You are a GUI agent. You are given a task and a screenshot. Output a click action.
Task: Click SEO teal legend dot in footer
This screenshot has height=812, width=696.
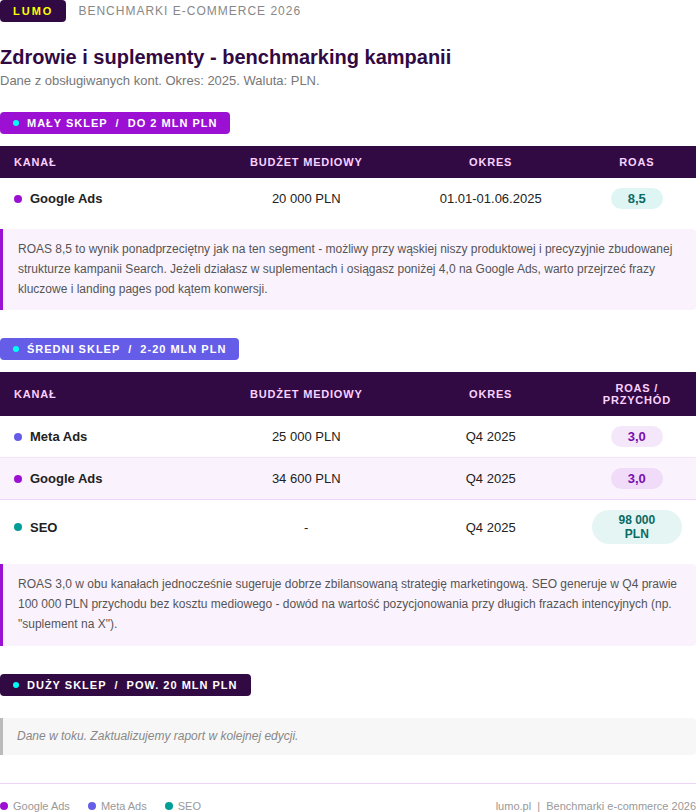pos(169,806)
